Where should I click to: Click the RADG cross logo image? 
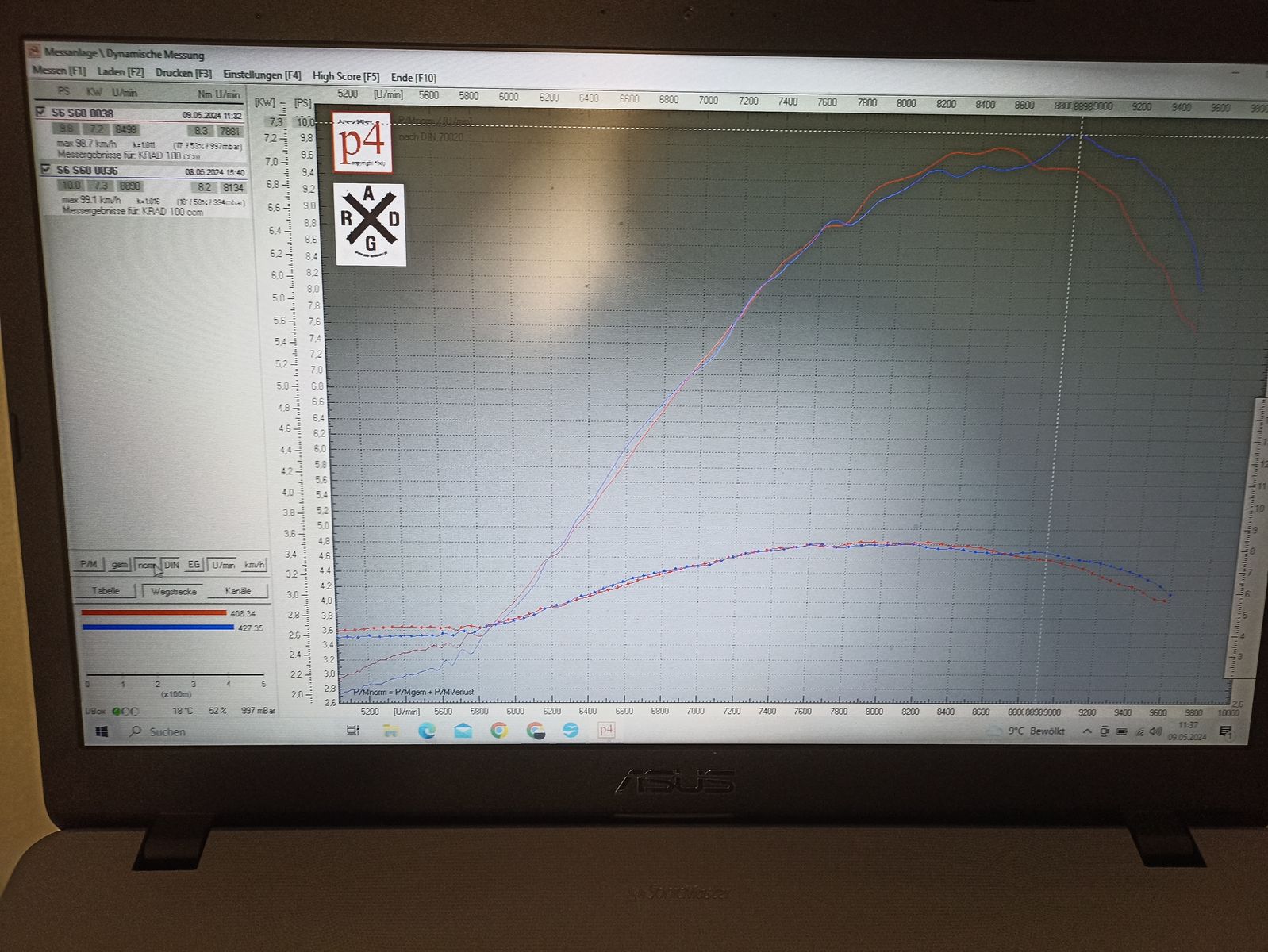point(370,225)
